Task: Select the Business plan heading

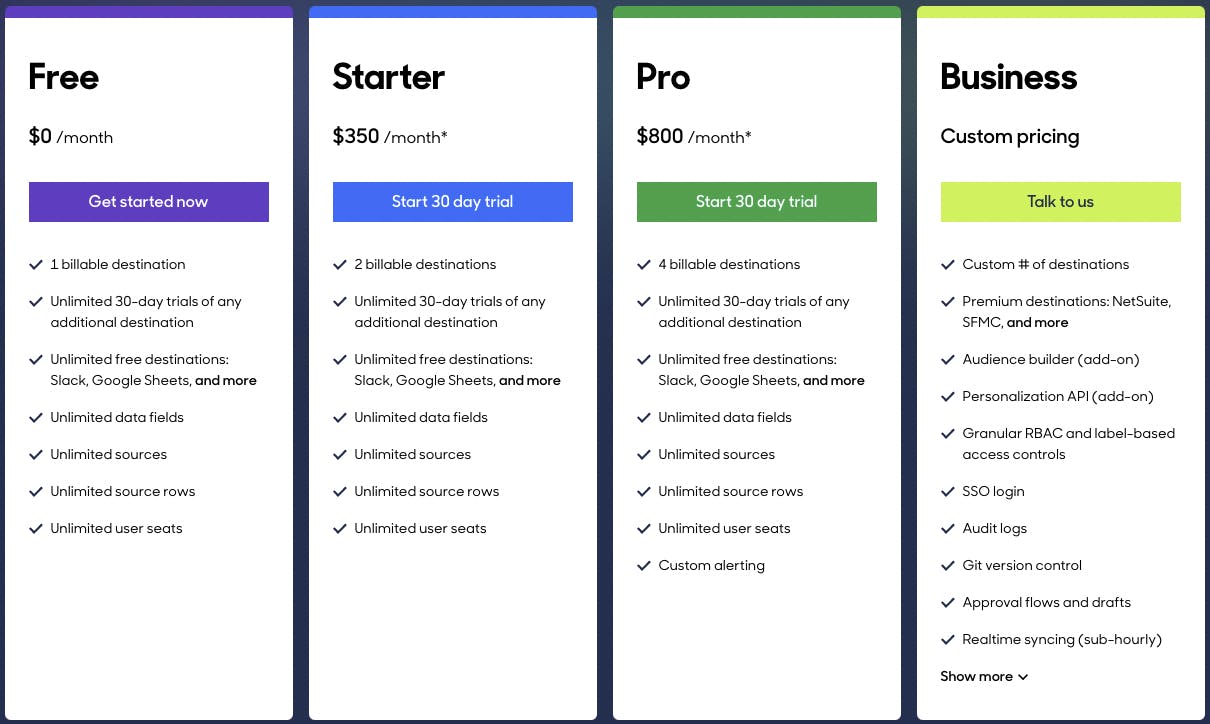Action: point(1008,77)
